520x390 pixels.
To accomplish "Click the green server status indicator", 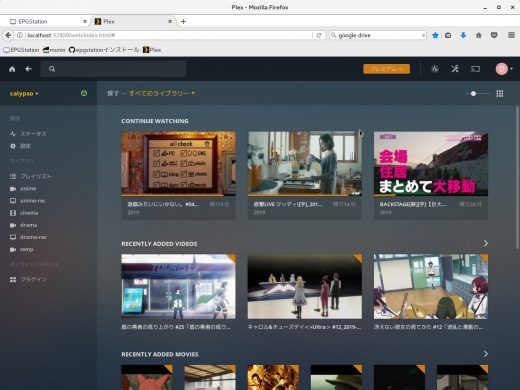I will coord(84,93).
